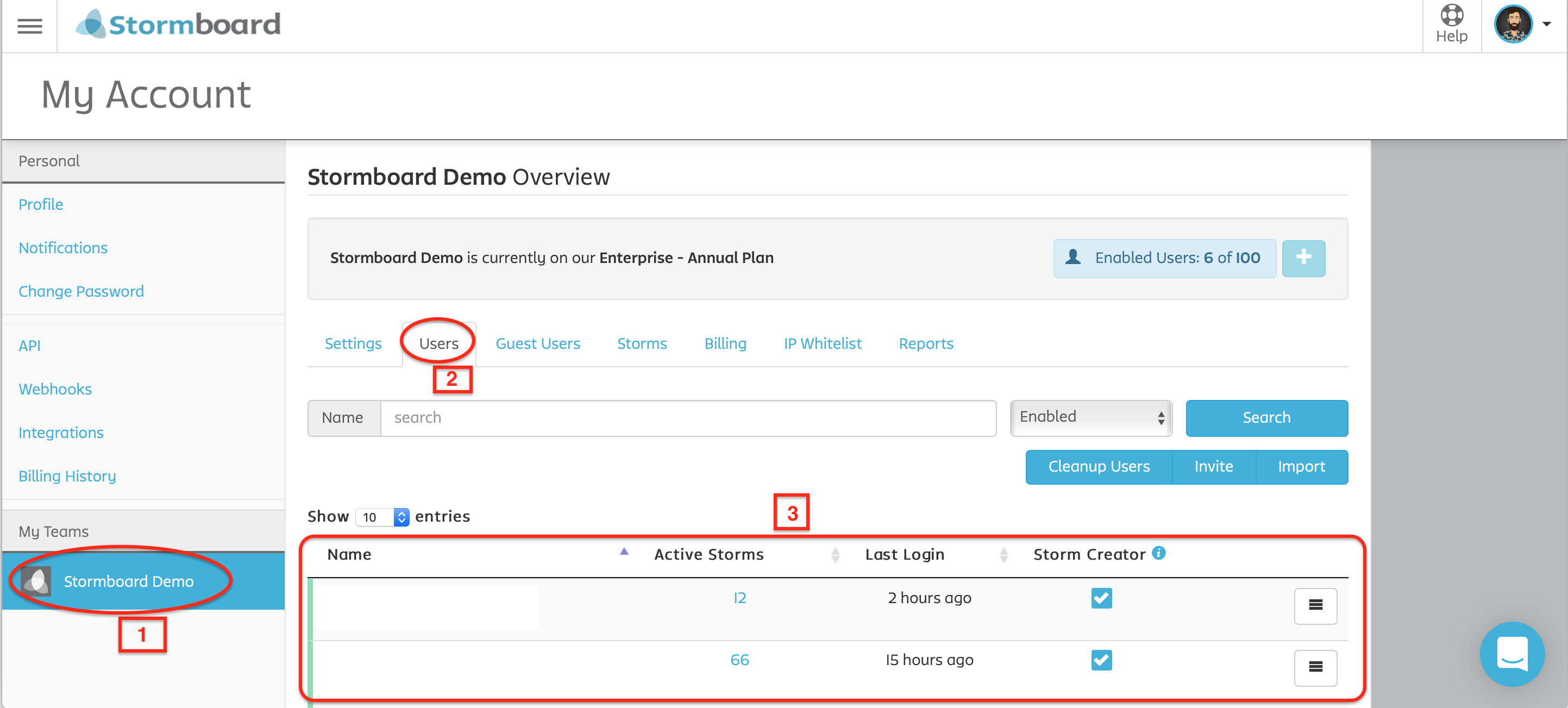View Billing History
1568x708 pixels.
pos(67,475)
